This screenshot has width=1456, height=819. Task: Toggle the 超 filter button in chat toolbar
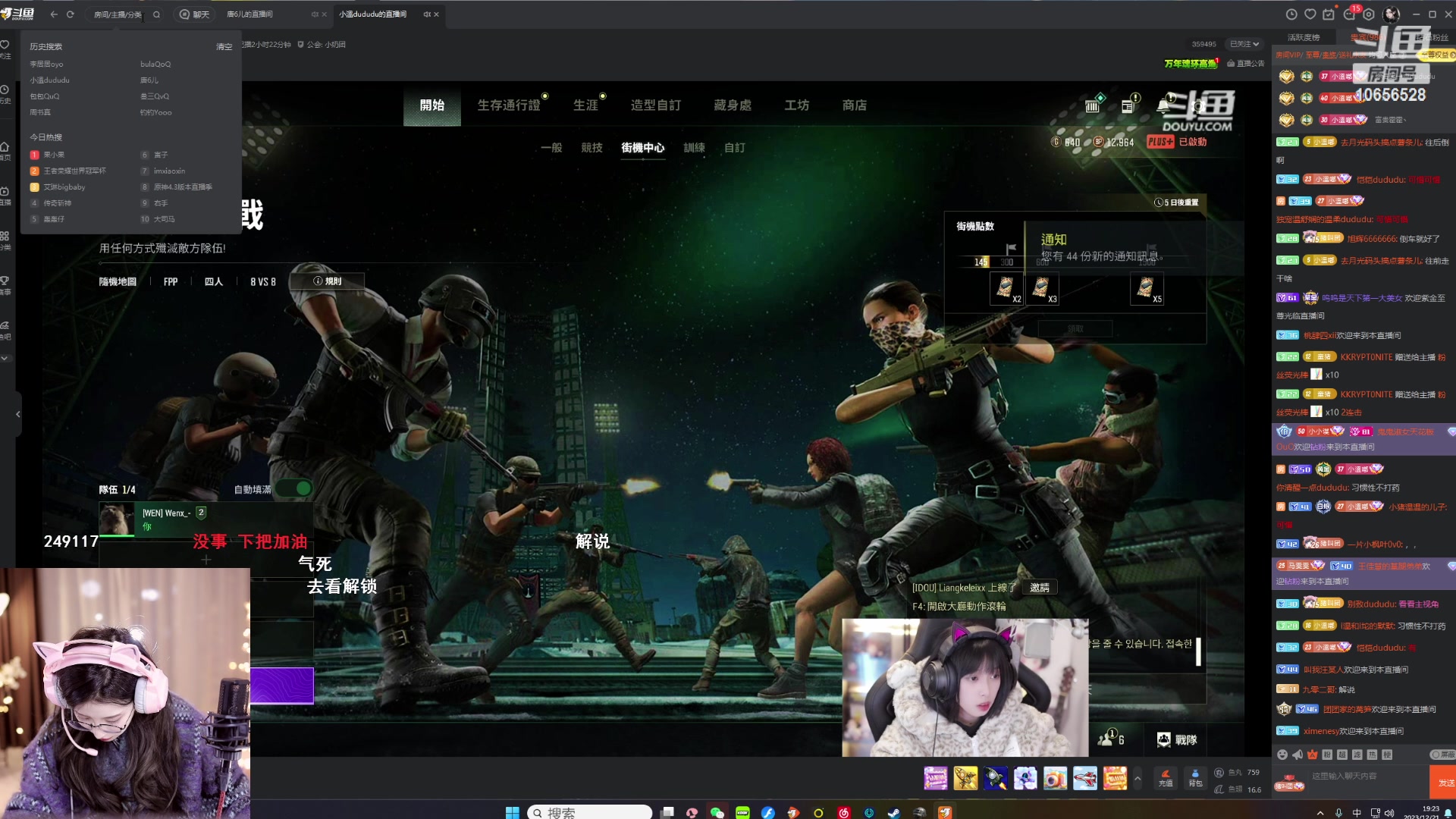click(1342, 755)
